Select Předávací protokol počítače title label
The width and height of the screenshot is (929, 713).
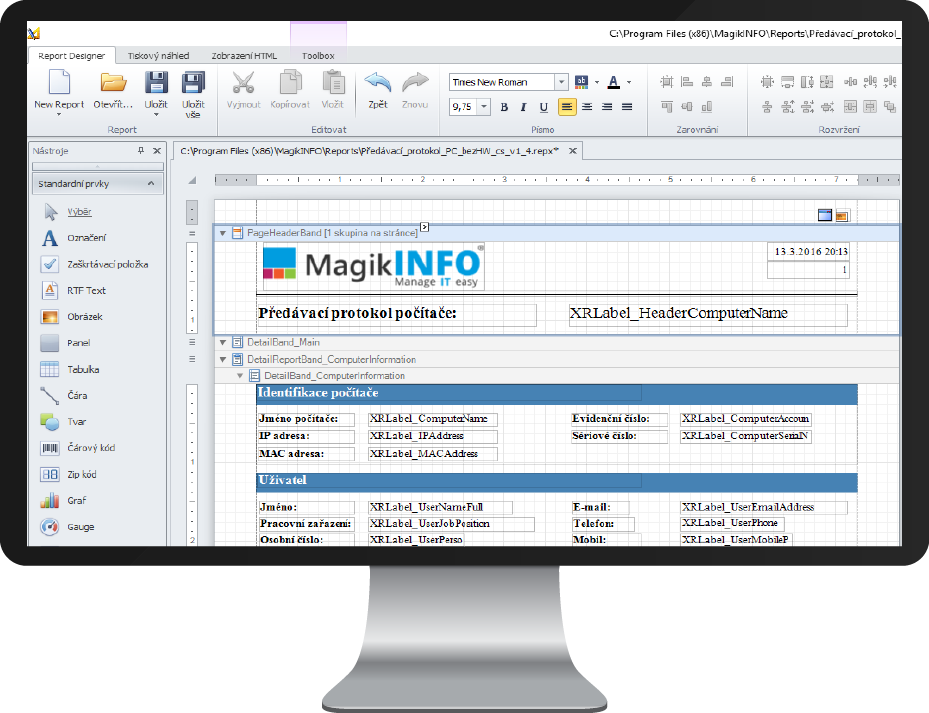point(396,314)
